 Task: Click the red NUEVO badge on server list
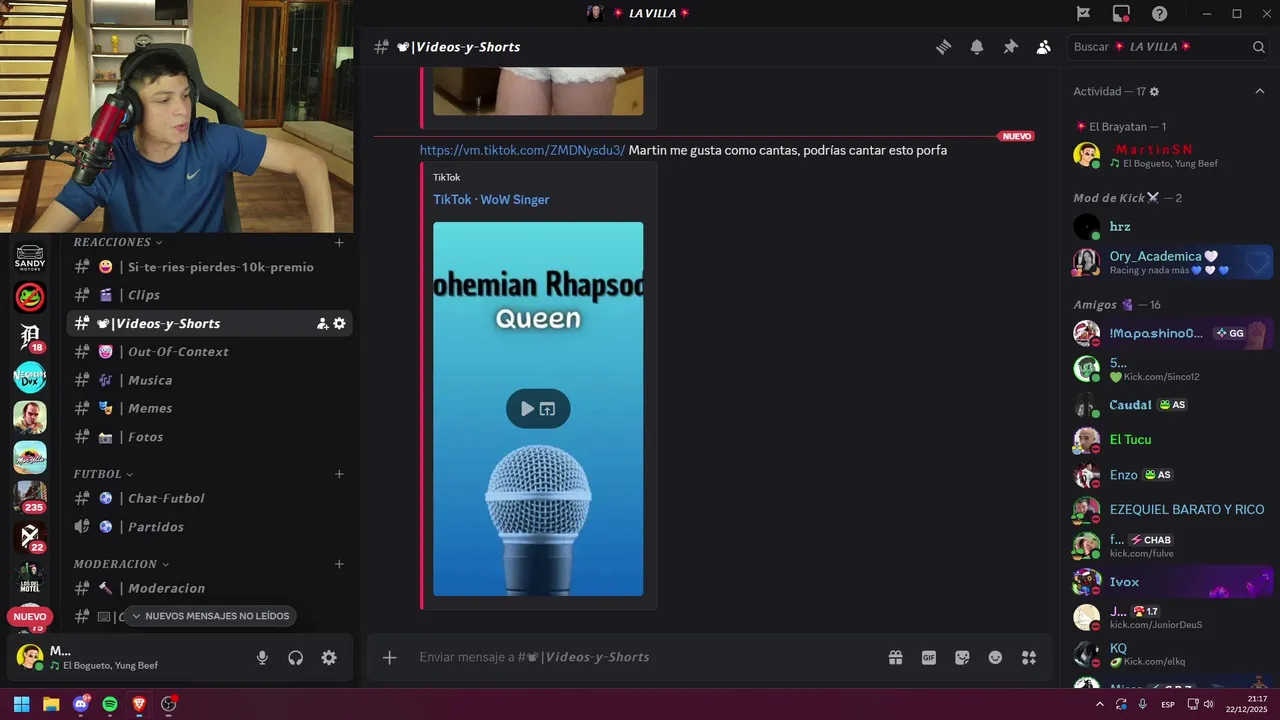(x=30, y=617)
